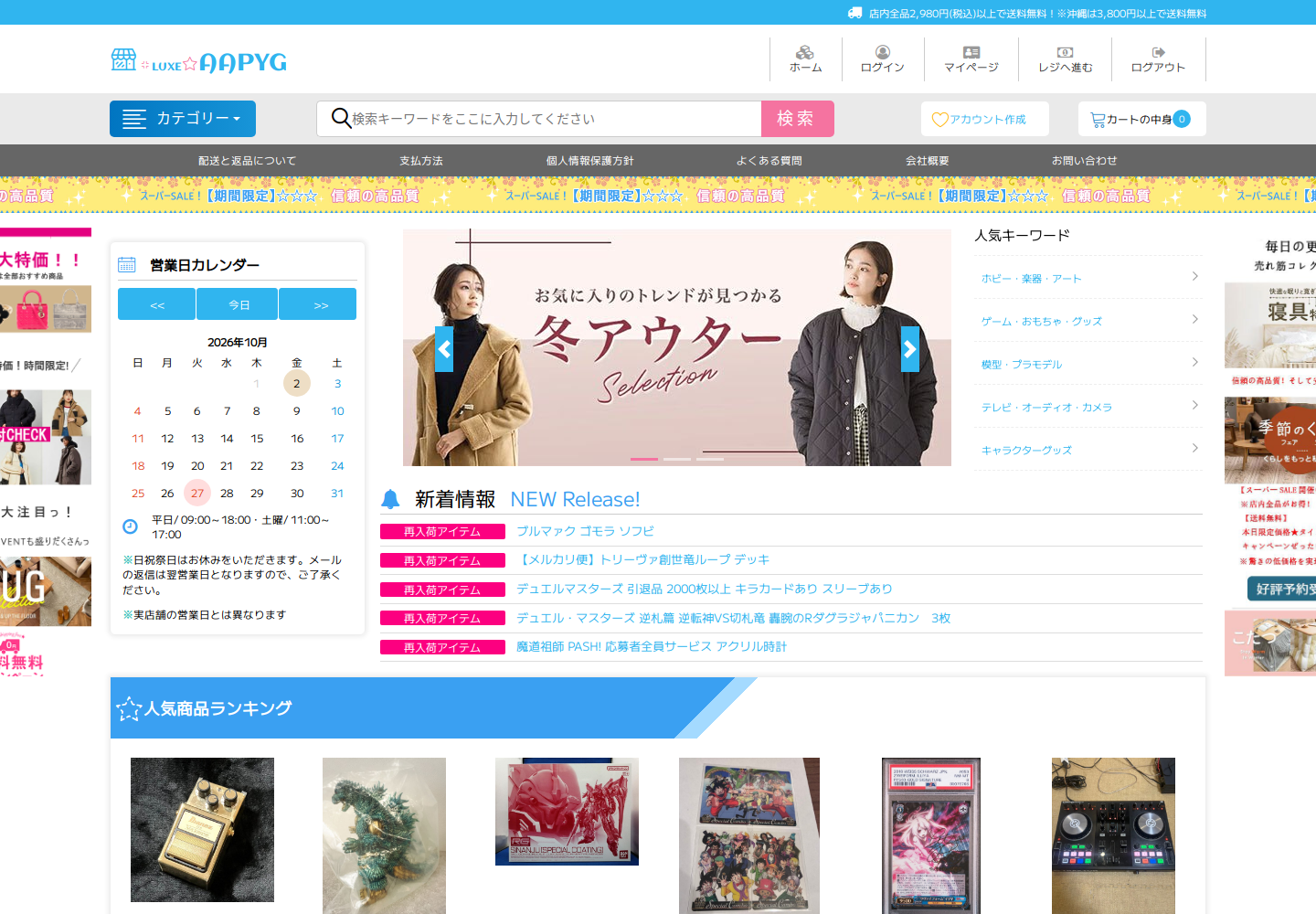The width and height of the screenshot is (1316, 914).
Task: Go to ホーム via the home icon
Action: coord(805,52)
